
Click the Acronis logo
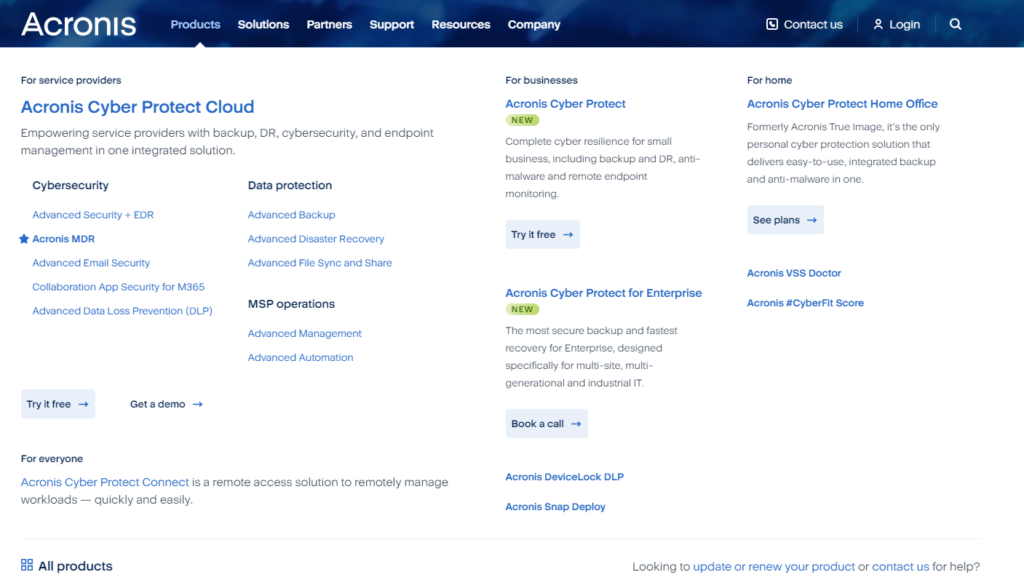[78, 24]
